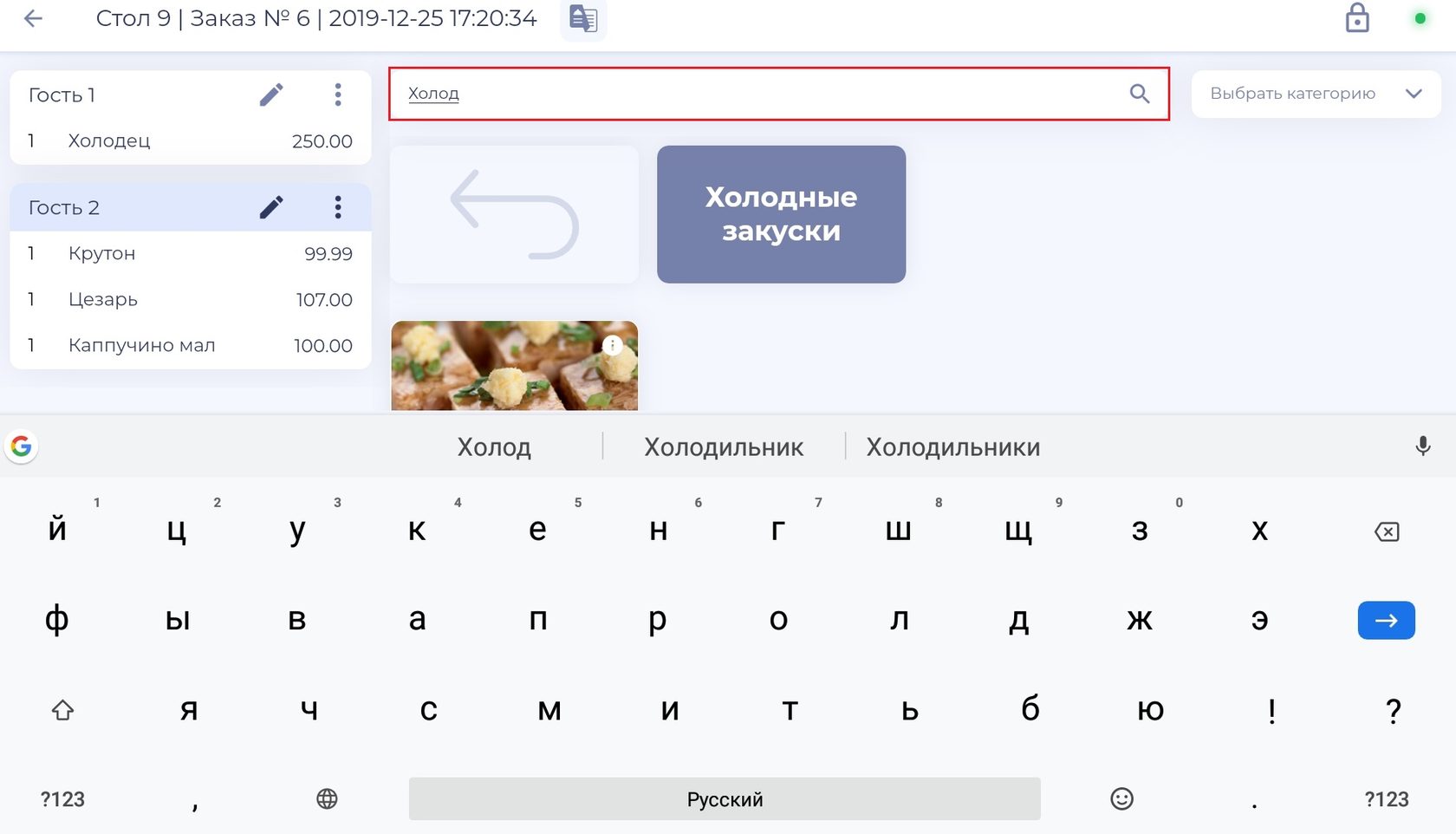Open the order receipt document icon
1456x834 pixels.
pos(583,19)
